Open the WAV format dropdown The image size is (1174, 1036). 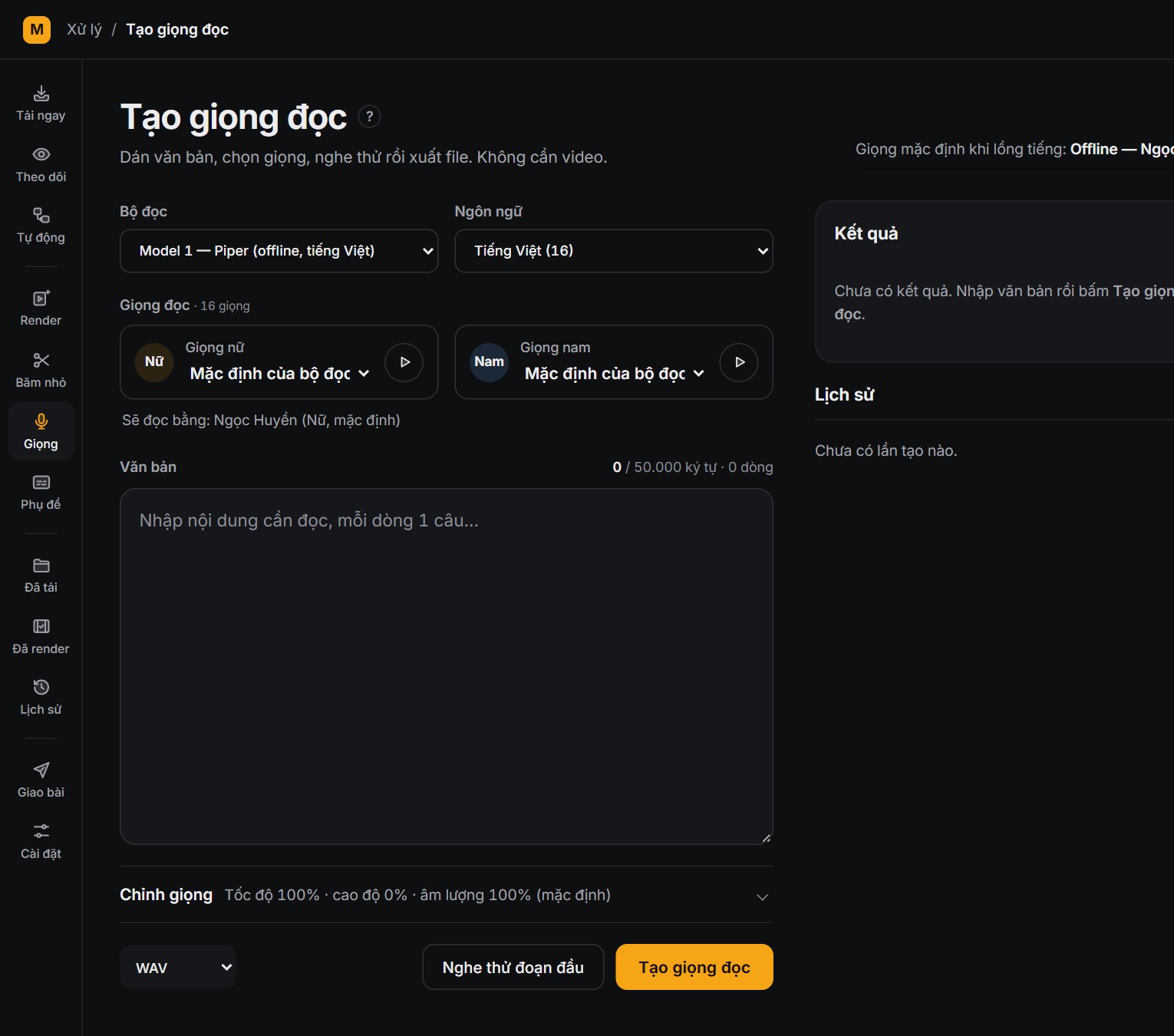(x=178, y=967)
